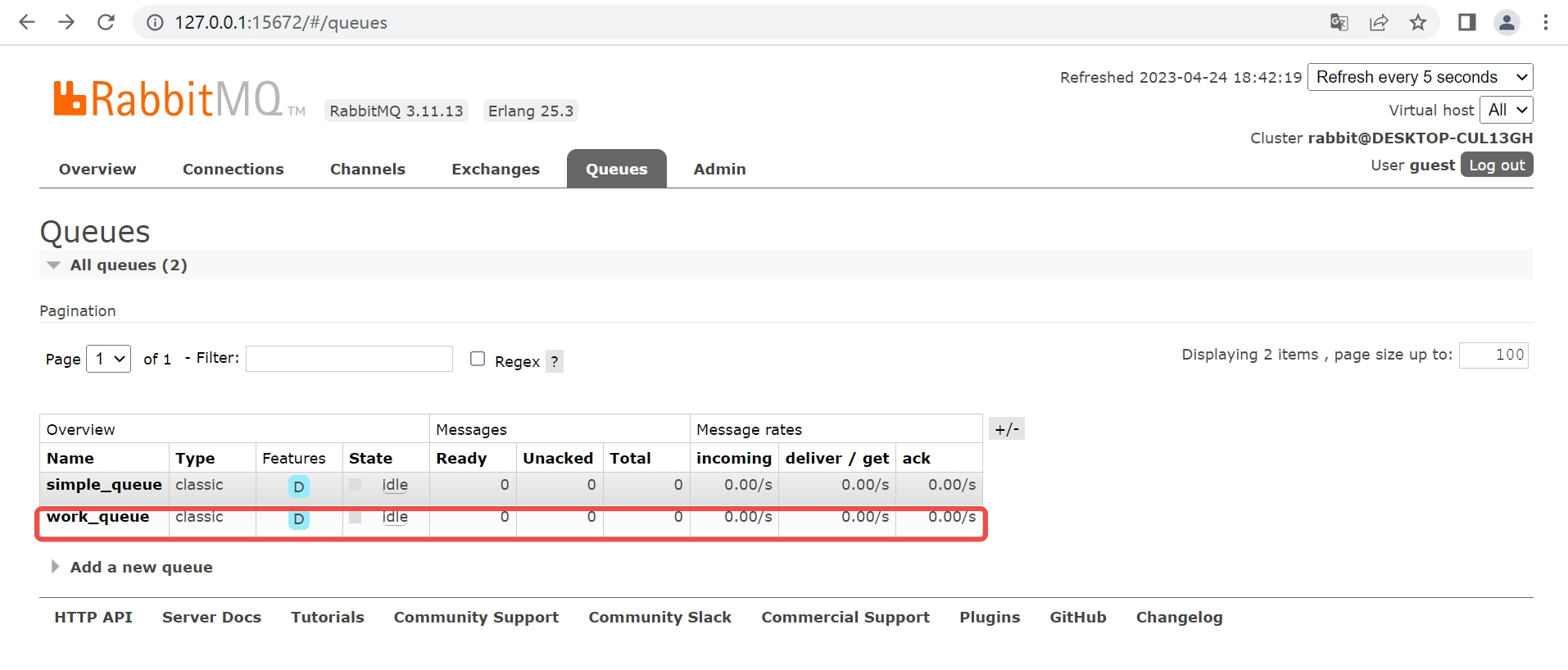Screen dimensions: 1568x670
Task: Bookmark this page with the star icon
Action: click(1418, 22)
